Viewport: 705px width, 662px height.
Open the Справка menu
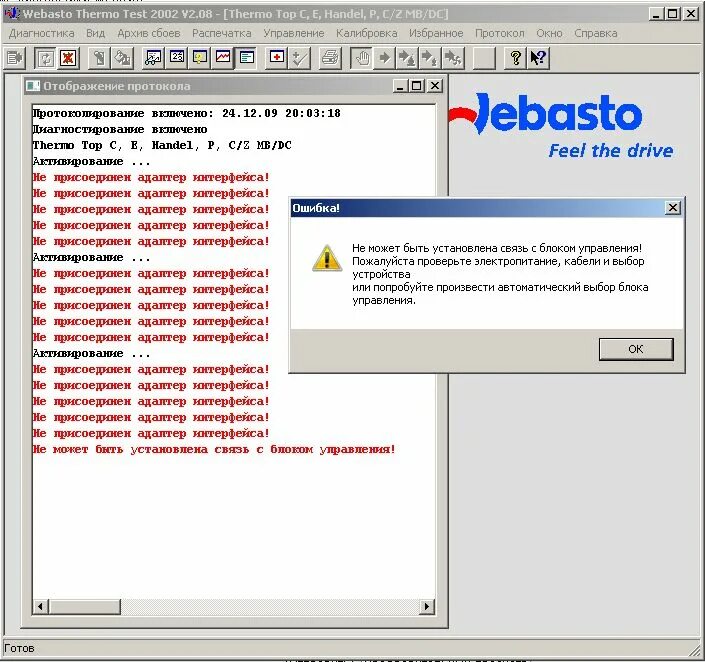pyautogui.click(x=596, y=33)
